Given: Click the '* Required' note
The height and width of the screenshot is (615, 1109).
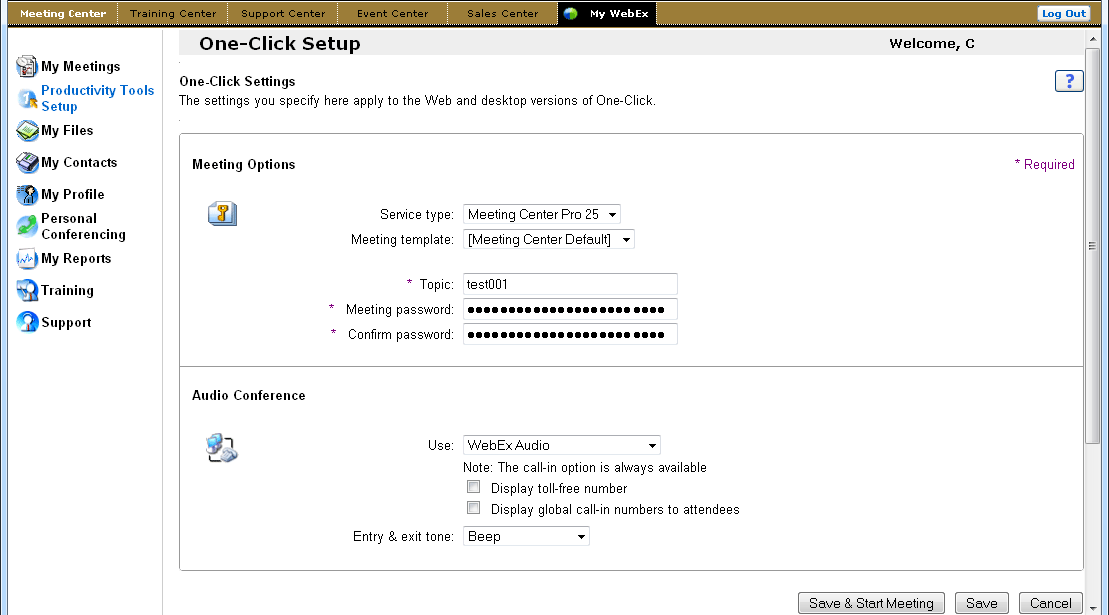Looking at the screenshot, I should [x=1045, y=165].
